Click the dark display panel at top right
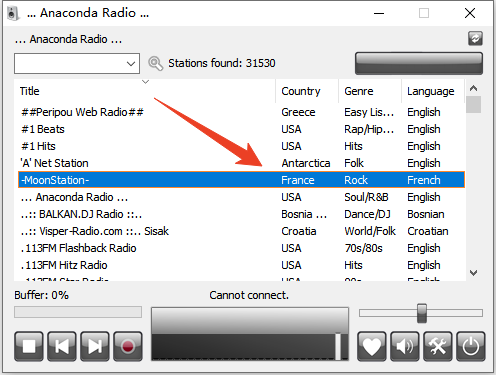The height and width of the screenshot is (375, 496). pos(419,63)
